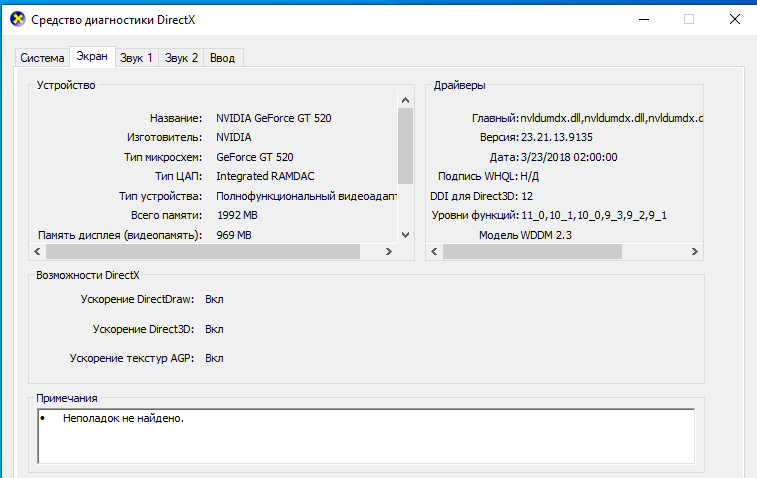757x478 pixels.
Task: Click the Устройство vertical scrollbar thumb
Action: point(406,146)
